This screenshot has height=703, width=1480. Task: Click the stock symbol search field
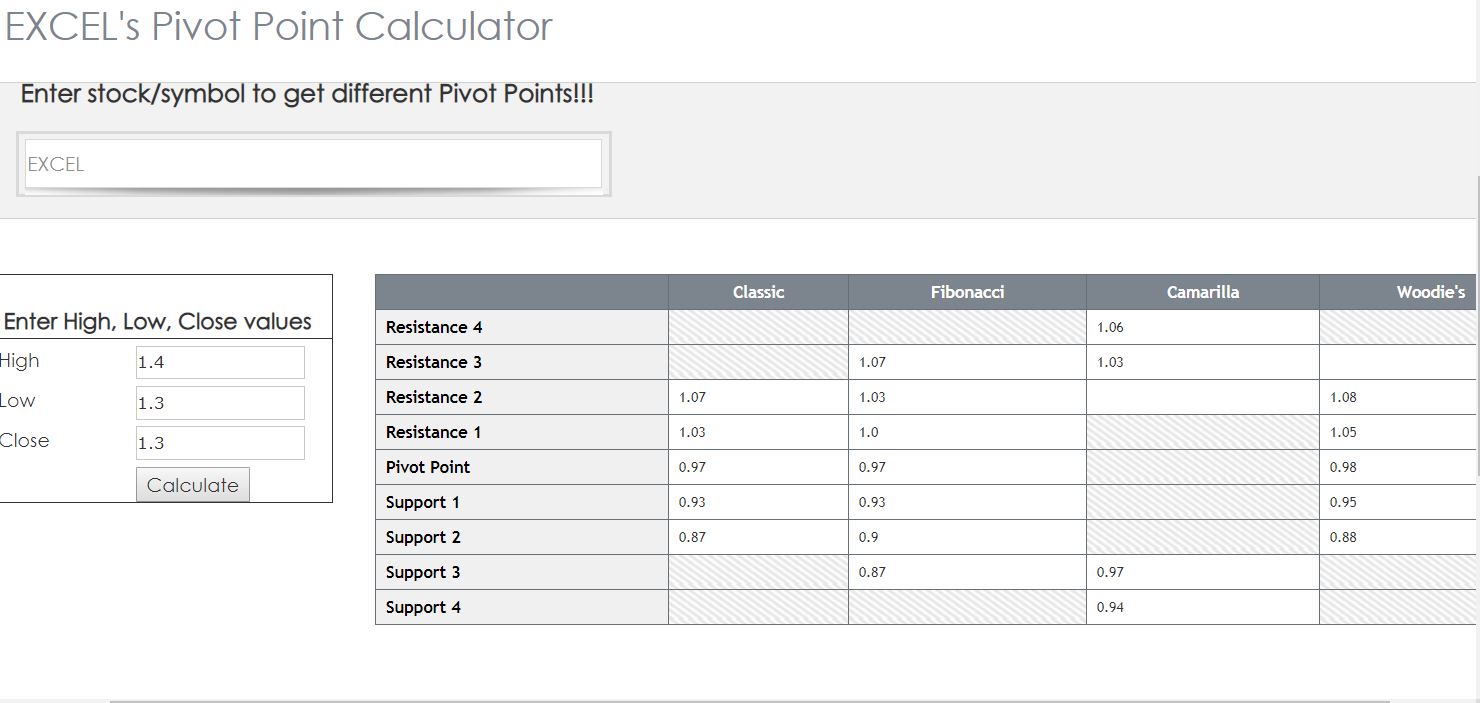point(313,164)
